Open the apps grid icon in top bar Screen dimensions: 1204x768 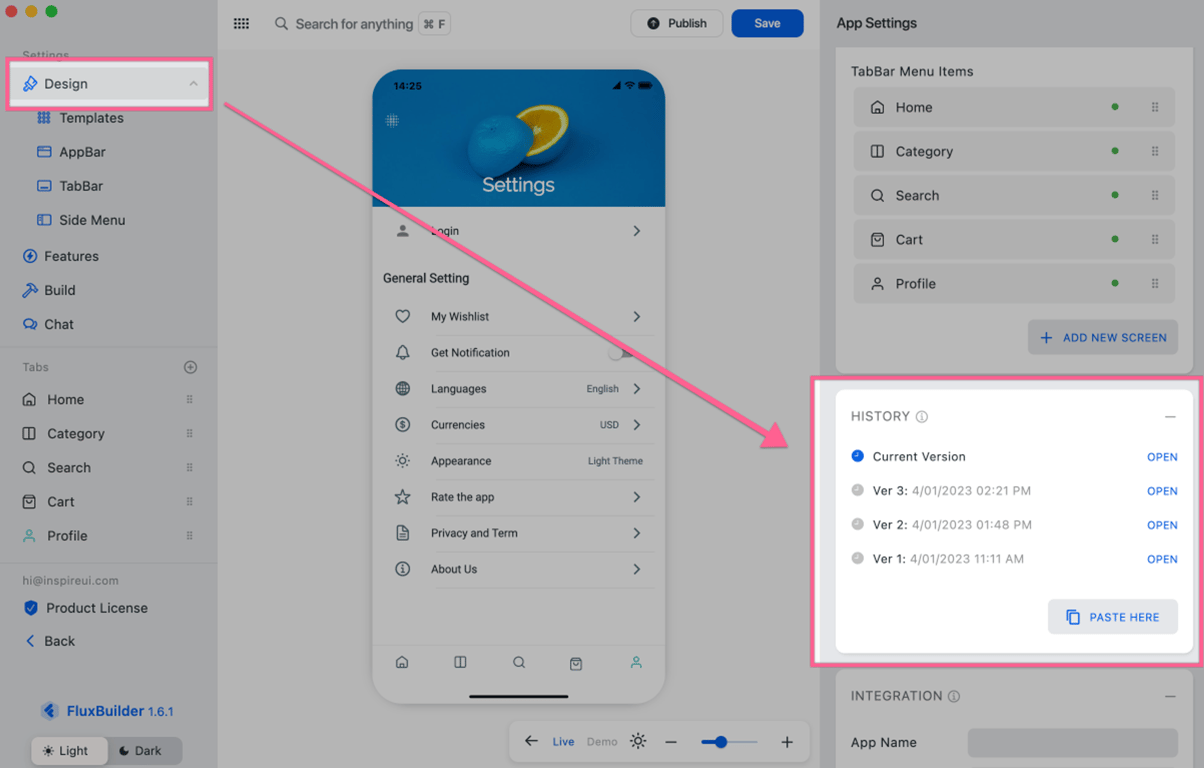(x=241, y=23)
